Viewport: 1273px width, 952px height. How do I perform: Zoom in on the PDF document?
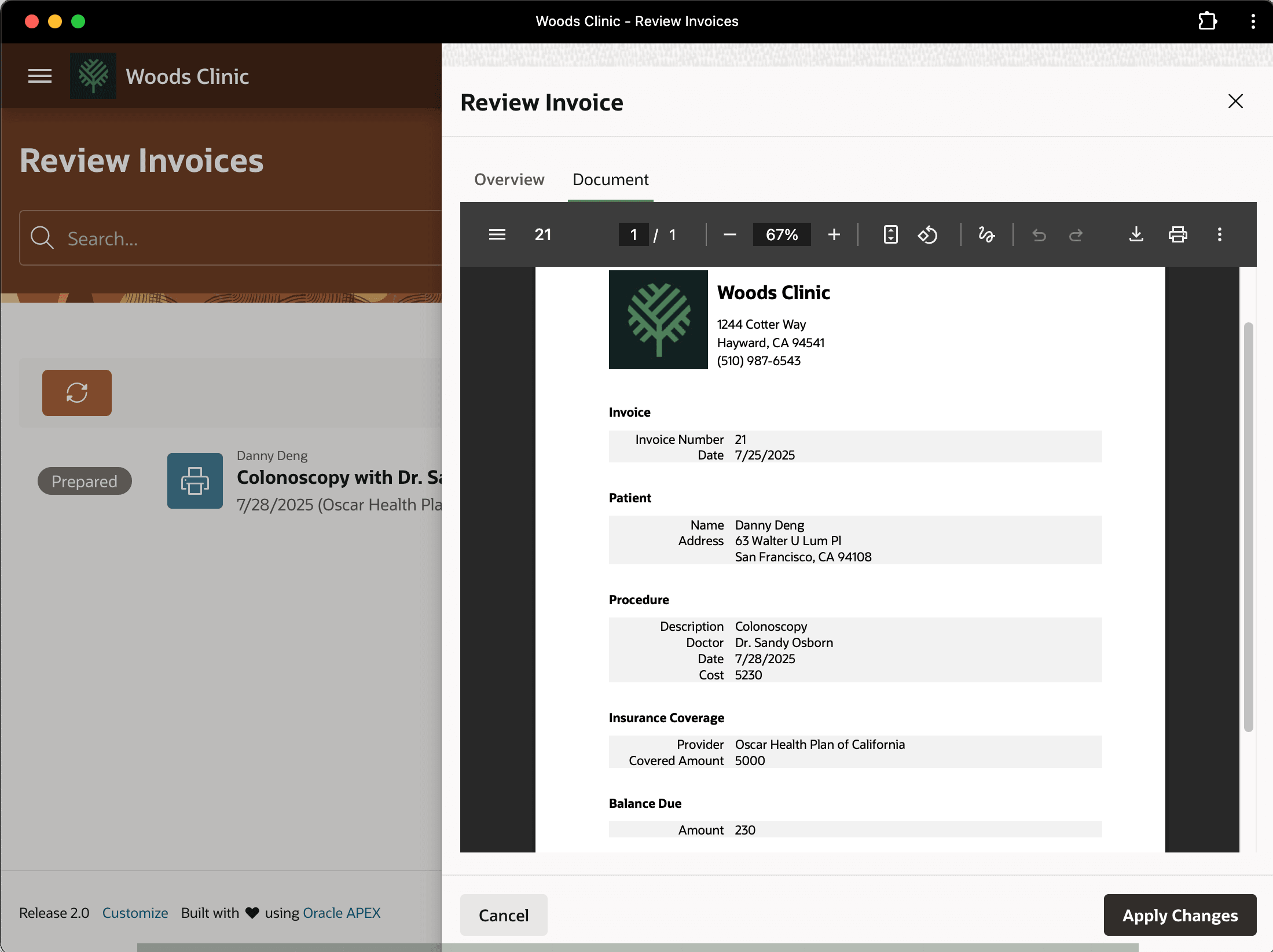pos(834,234)
